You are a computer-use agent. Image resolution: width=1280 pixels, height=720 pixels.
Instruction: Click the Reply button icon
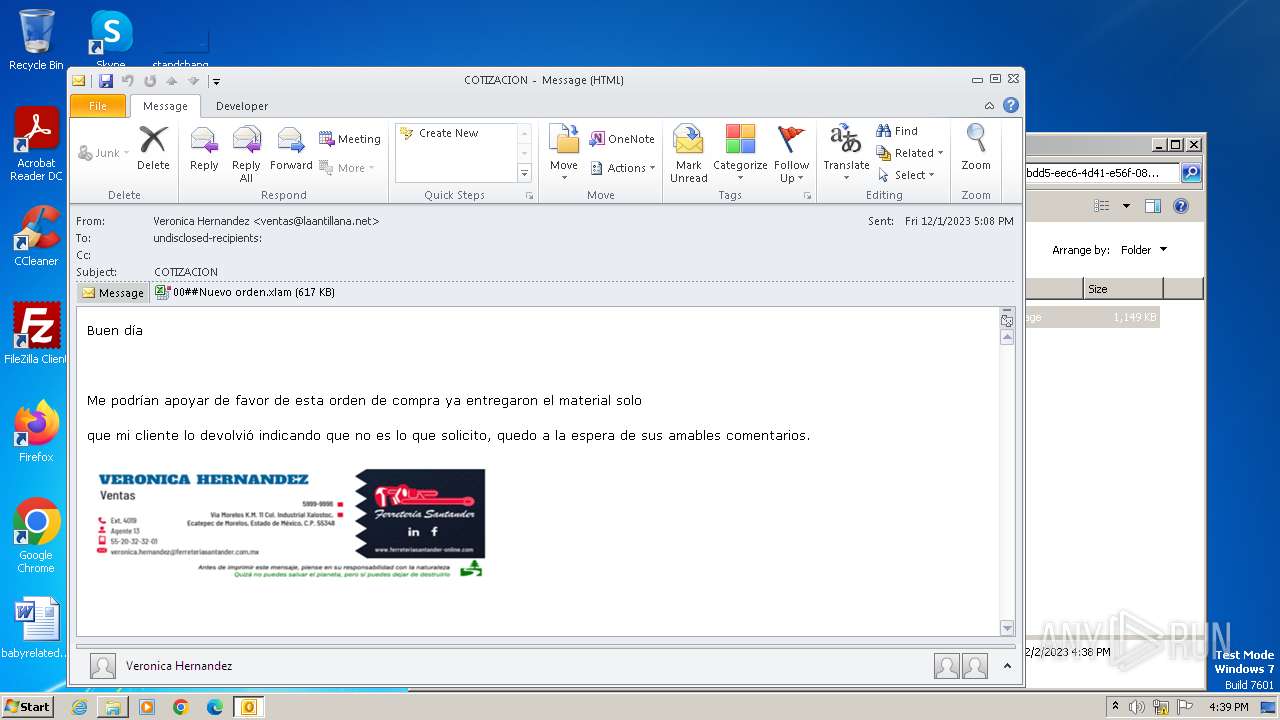[x=204, y=148]
